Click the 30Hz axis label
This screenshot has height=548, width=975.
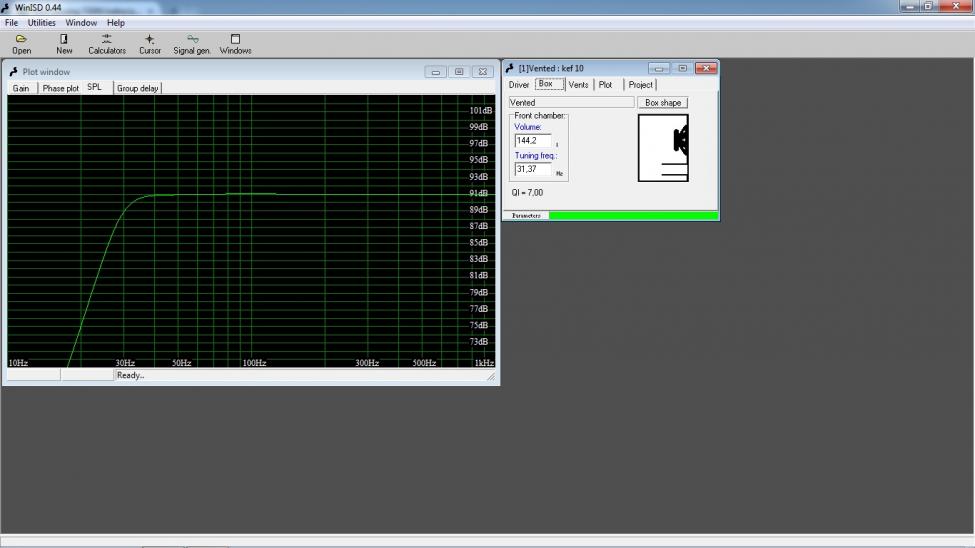pos(125,363)
